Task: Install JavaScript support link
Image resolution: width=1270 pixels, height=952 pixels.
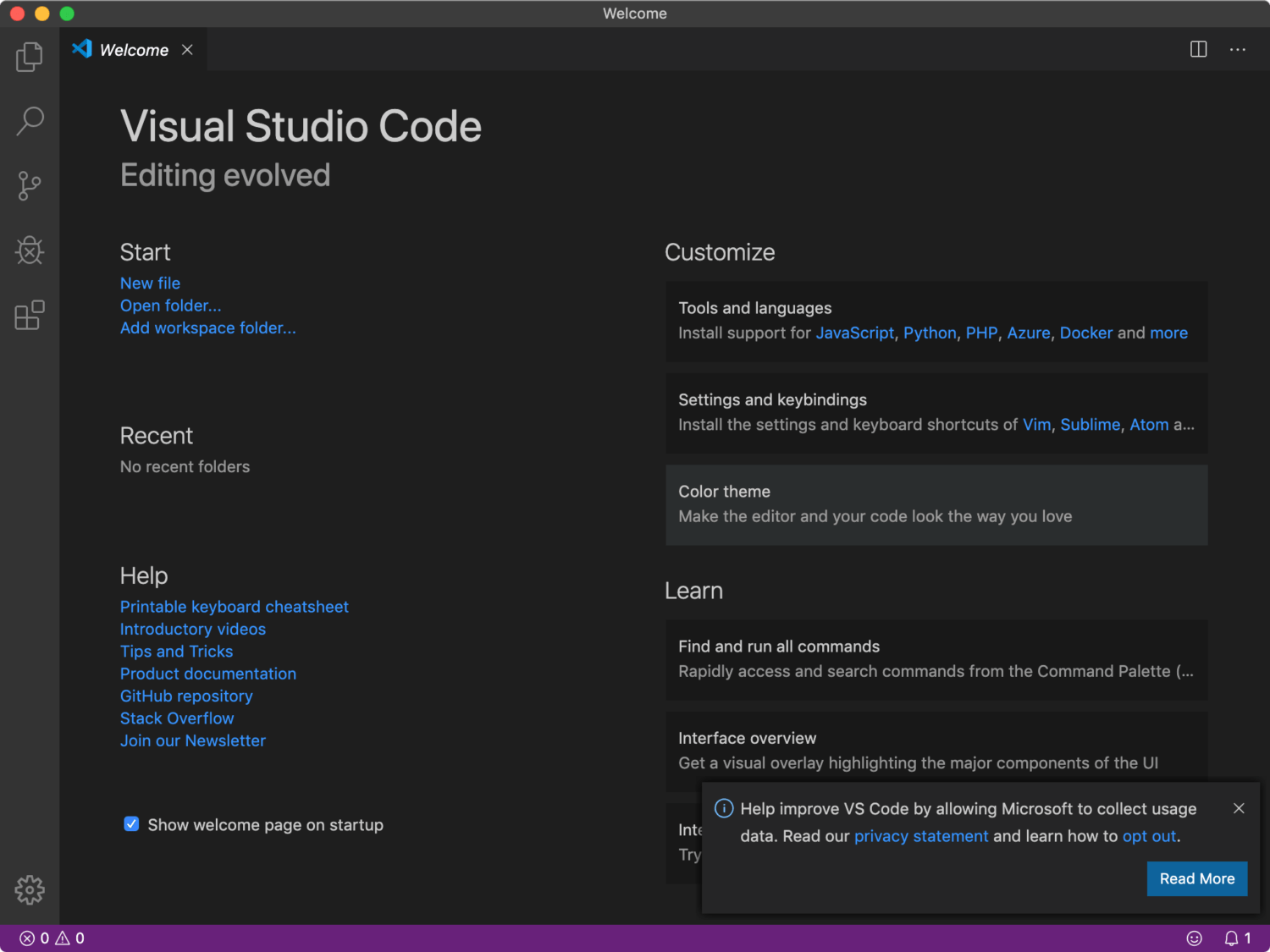Action: (855, 333)
